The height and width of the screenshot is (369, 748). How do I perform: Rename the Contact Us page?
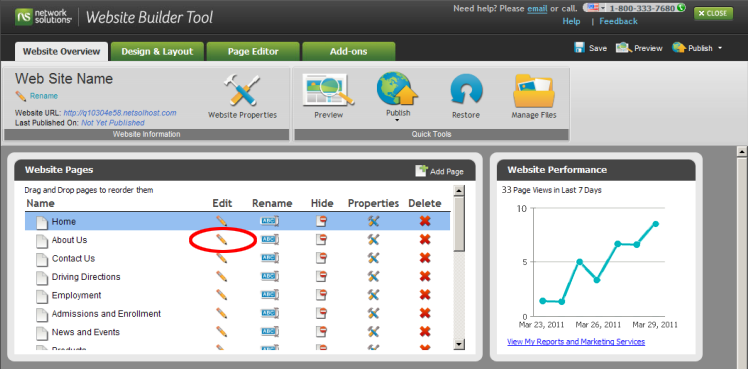270,258
